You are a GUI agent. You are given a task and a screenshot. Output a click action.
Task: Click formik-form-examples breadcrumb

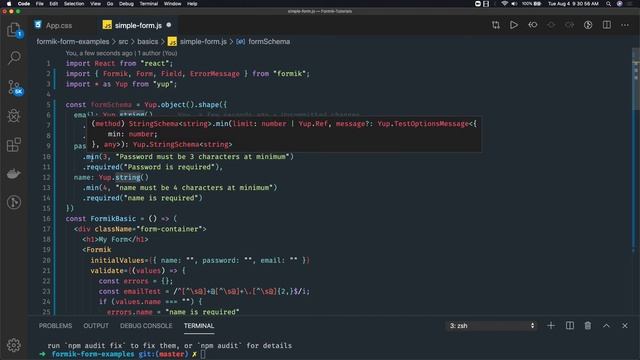[x=73, y=42]
